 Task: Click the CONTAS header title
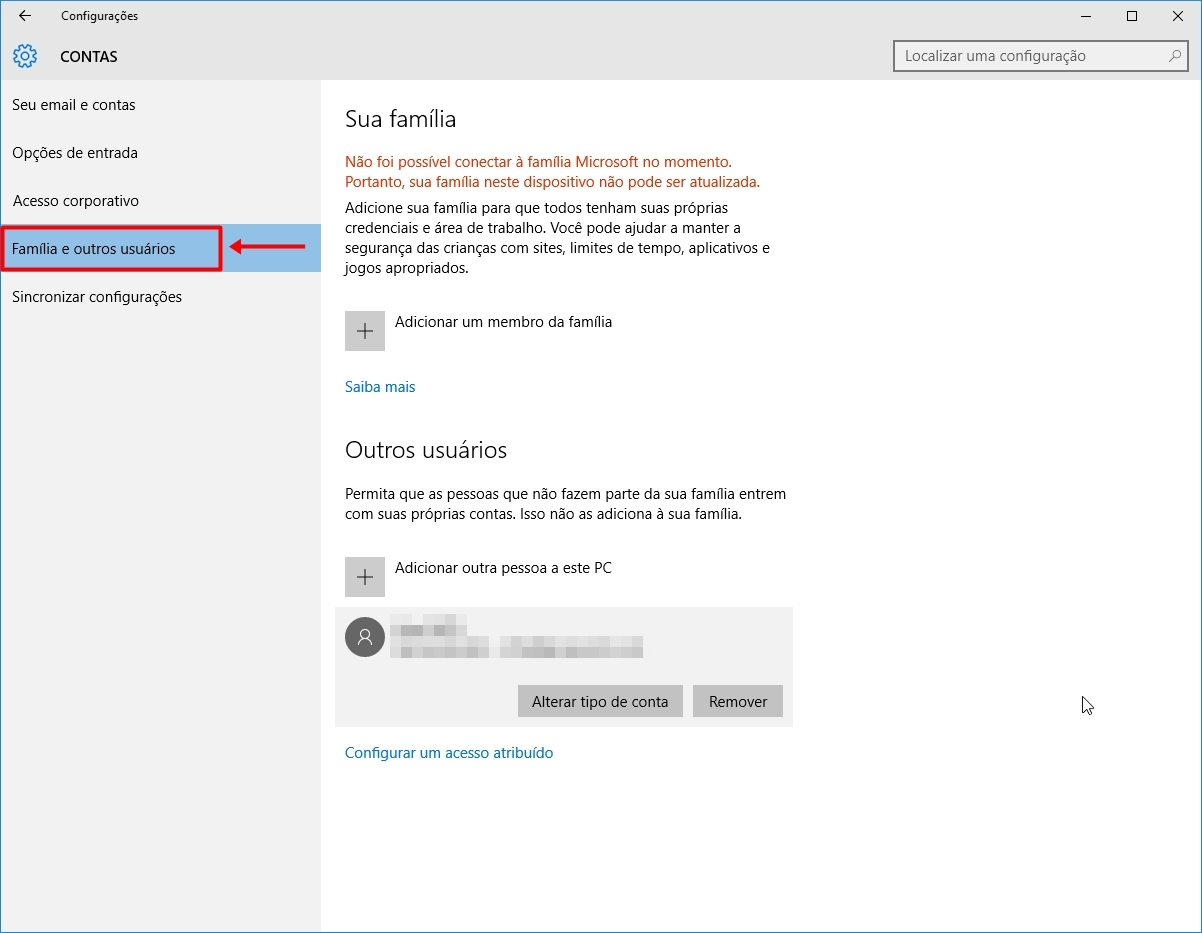pyautogui.click(x=89, y=57)
